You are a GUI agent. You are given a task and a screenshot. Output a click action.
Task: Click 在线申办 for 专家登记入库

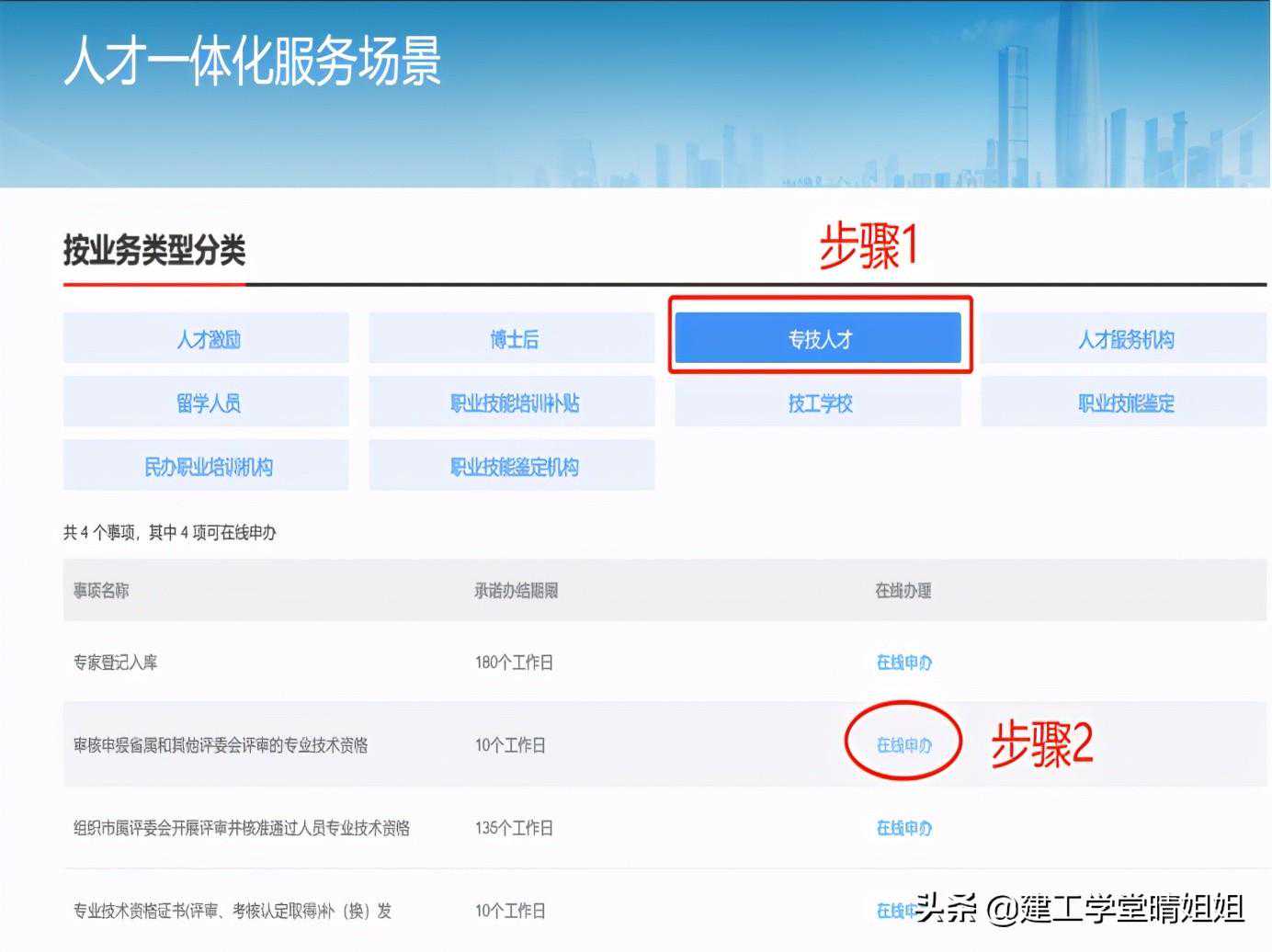pyautogui.click(x=903, y=663)
